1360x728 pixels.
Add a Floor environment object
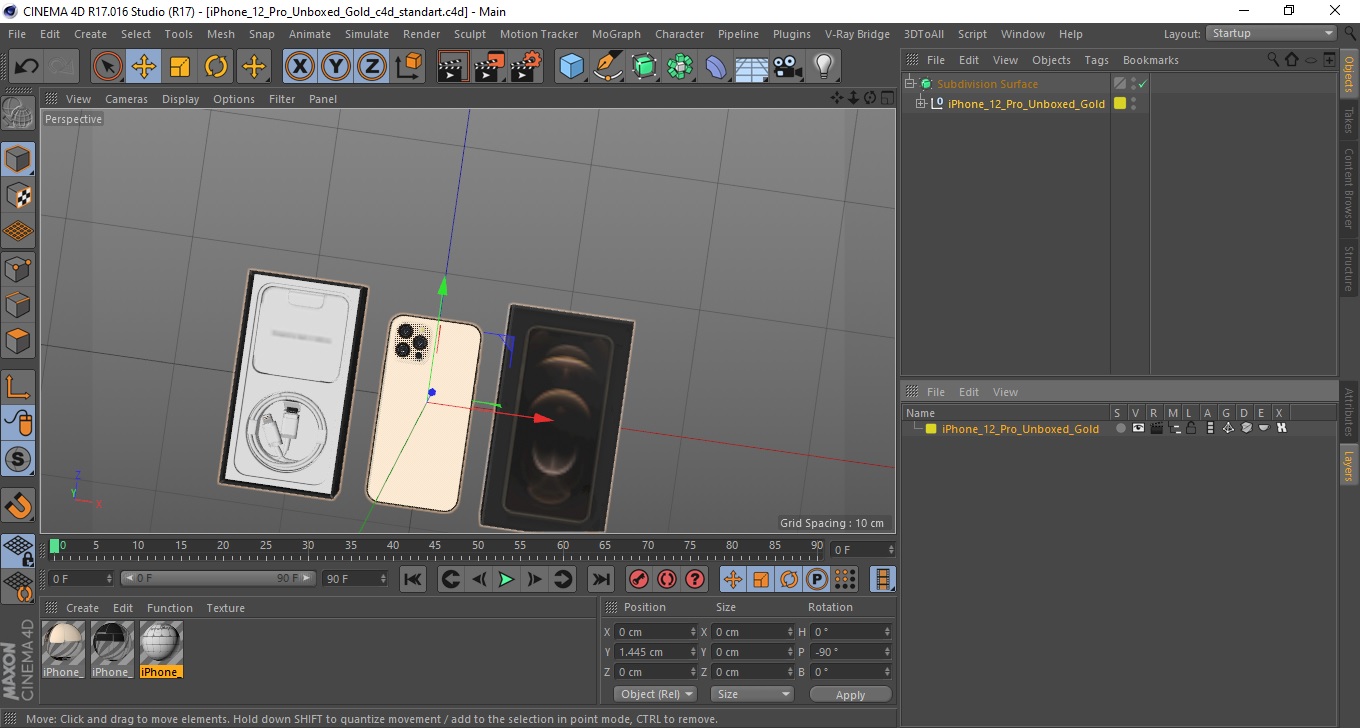pyautogui.click(x=751, y=67)
